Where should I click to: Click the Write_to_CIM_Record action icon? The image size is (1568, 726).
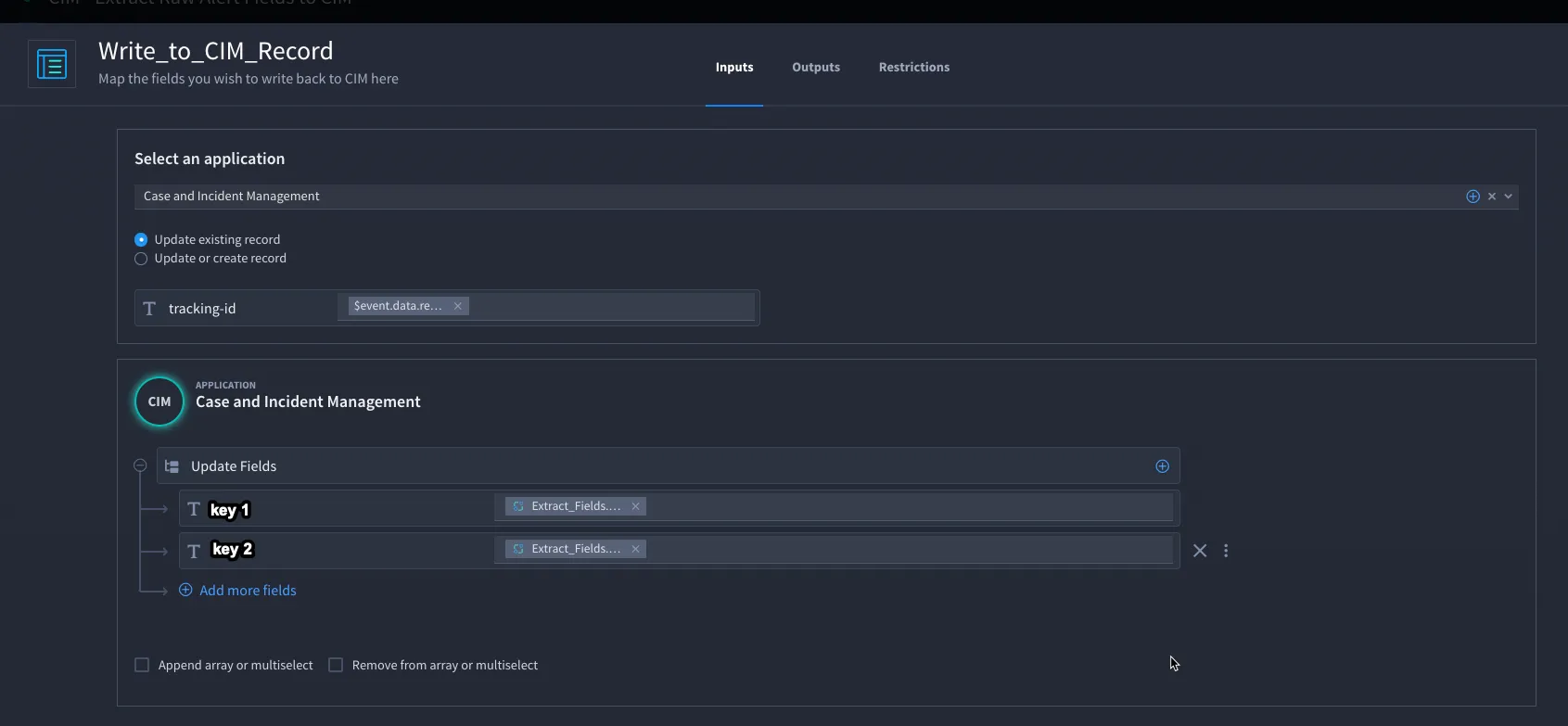[52, 64]
